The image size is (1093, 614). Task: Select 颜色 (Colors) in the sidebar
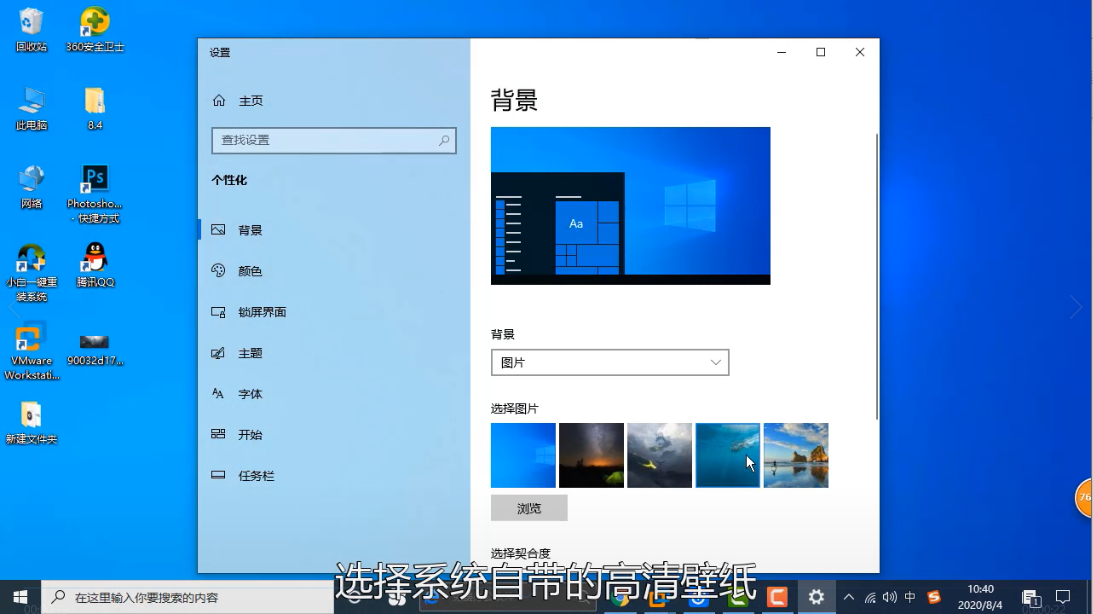(219, 271)
